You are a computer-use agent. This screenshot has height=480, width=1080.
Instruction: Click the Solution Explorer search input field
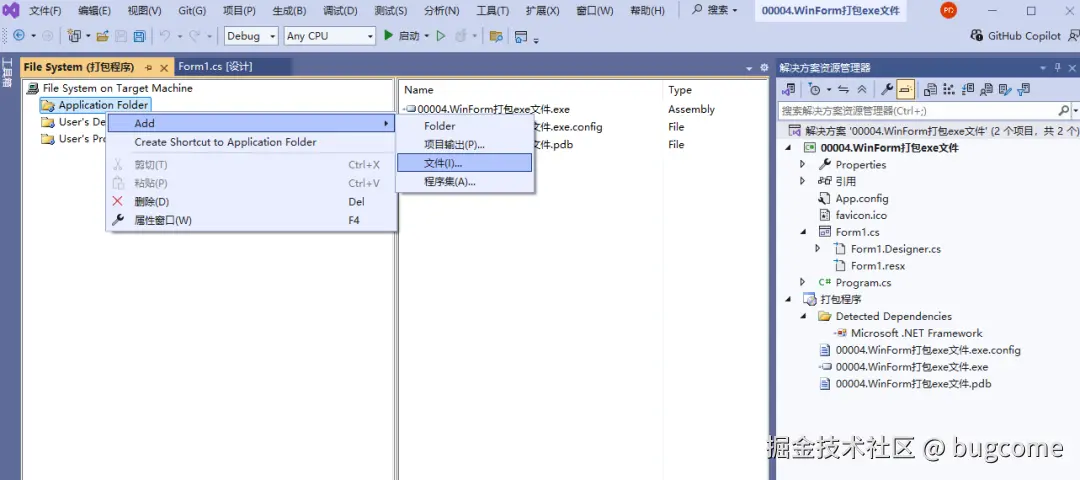(917, 110)
